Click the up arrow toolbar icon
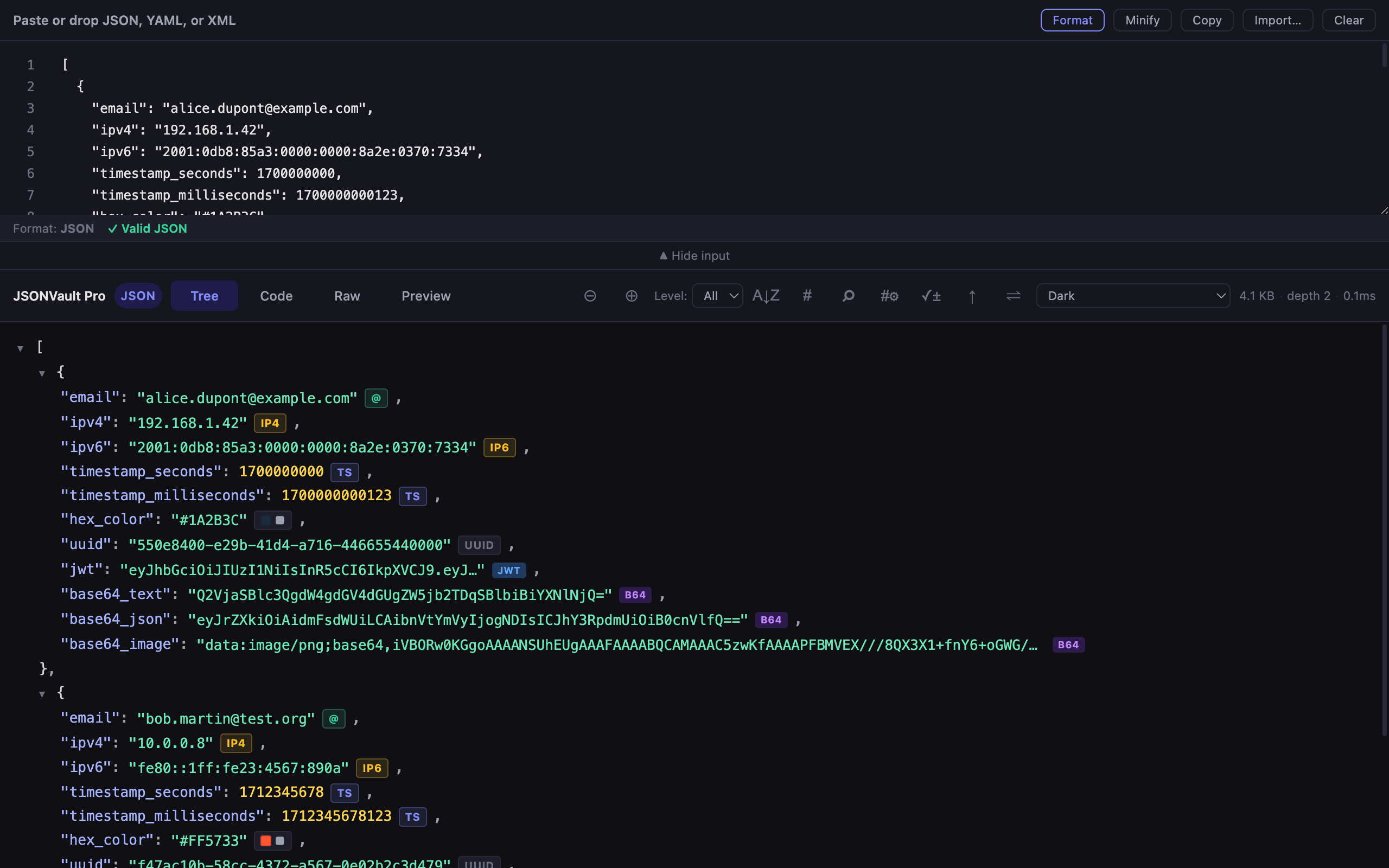Screen dimensions: 1389x868 pyautogui.click(x=972, y=296)
